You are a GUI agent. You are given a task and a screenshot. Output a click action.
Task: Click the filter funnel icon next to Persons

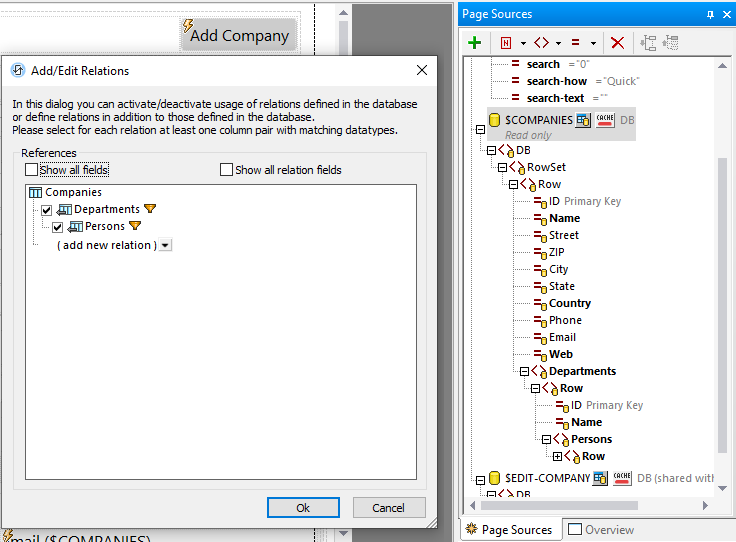click(x=135, y=227)
